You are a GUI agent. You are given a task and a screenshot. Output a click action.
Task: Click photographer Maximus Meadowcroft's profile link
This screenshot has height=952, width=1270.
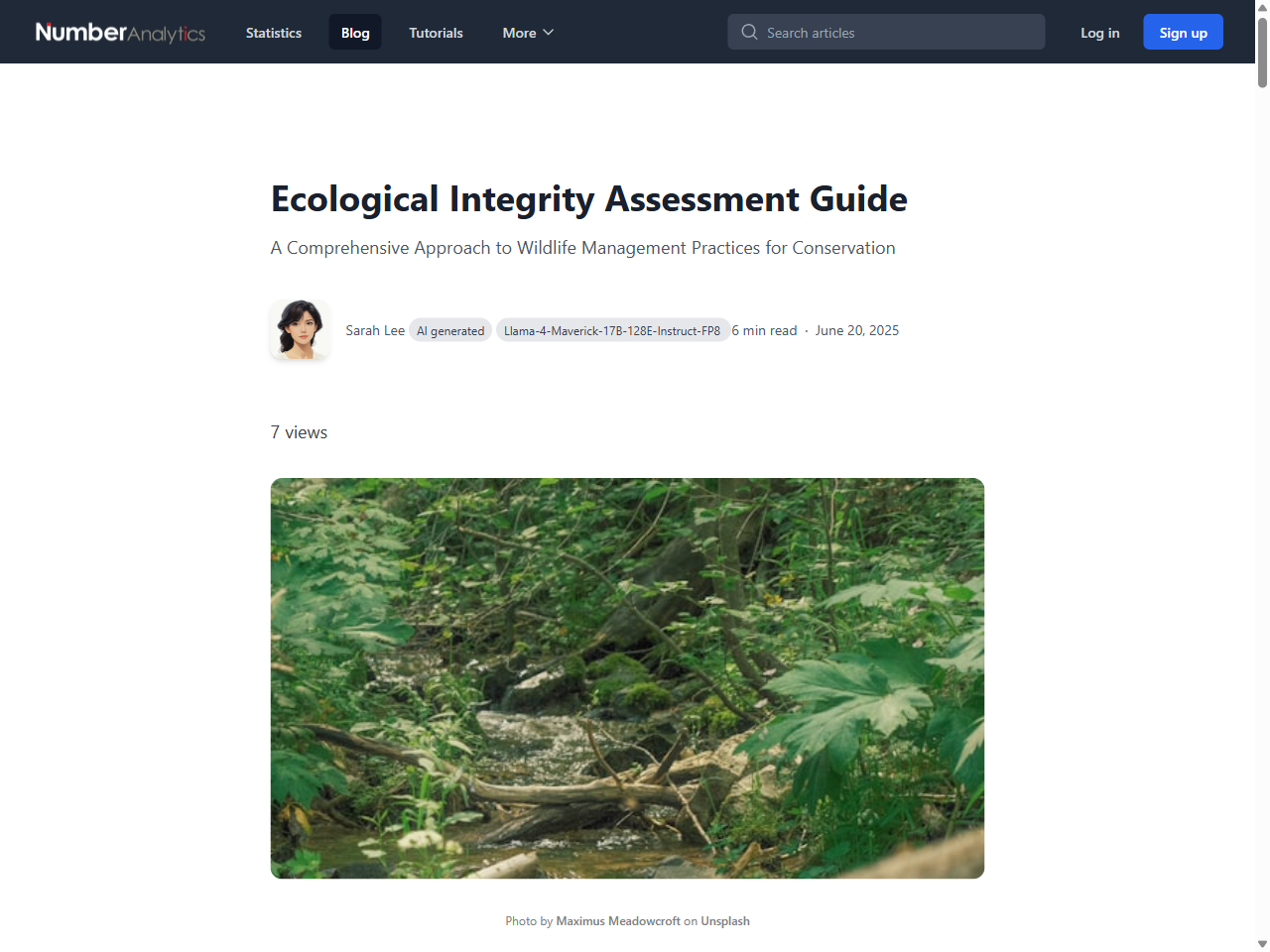618,920
